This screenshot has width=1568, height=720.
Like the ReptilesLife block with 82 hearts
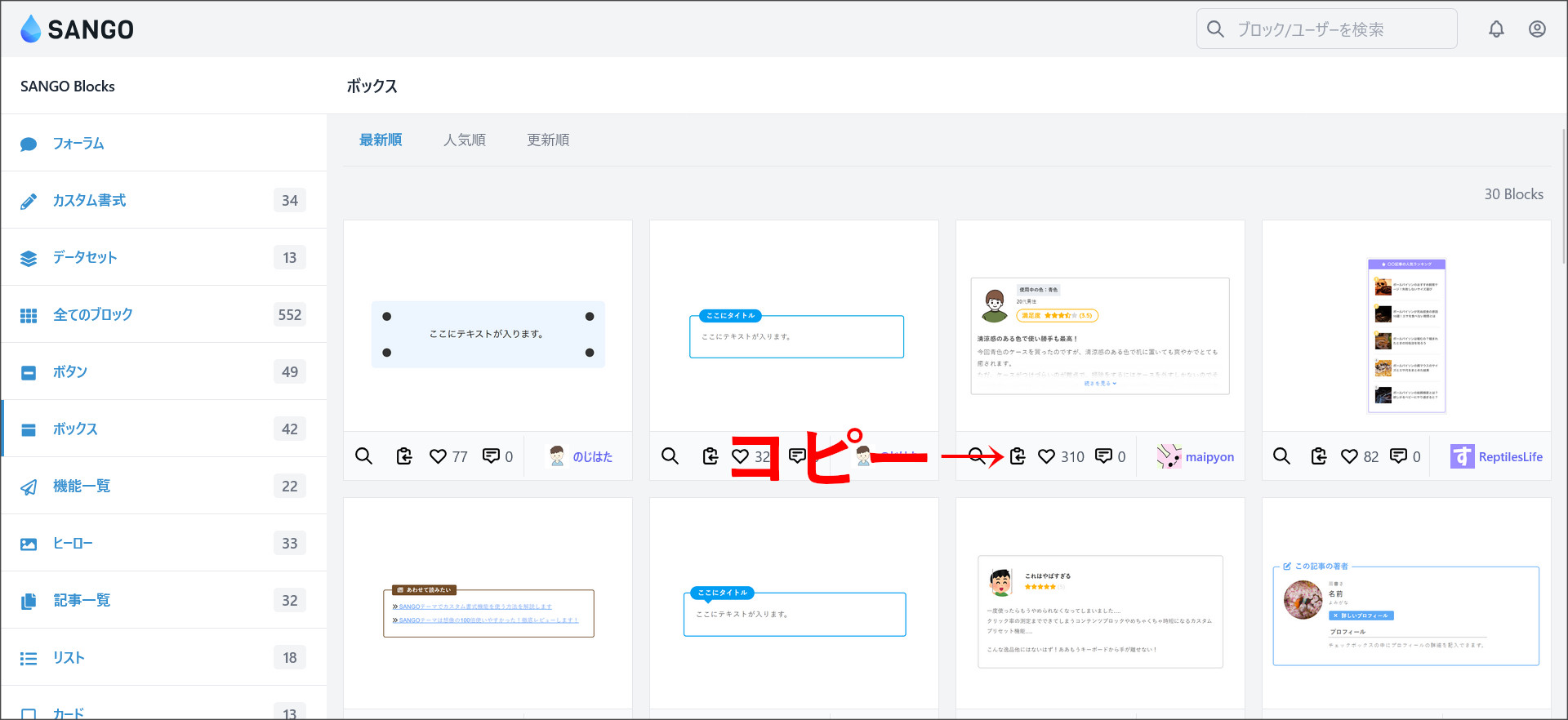[1350, 456]
